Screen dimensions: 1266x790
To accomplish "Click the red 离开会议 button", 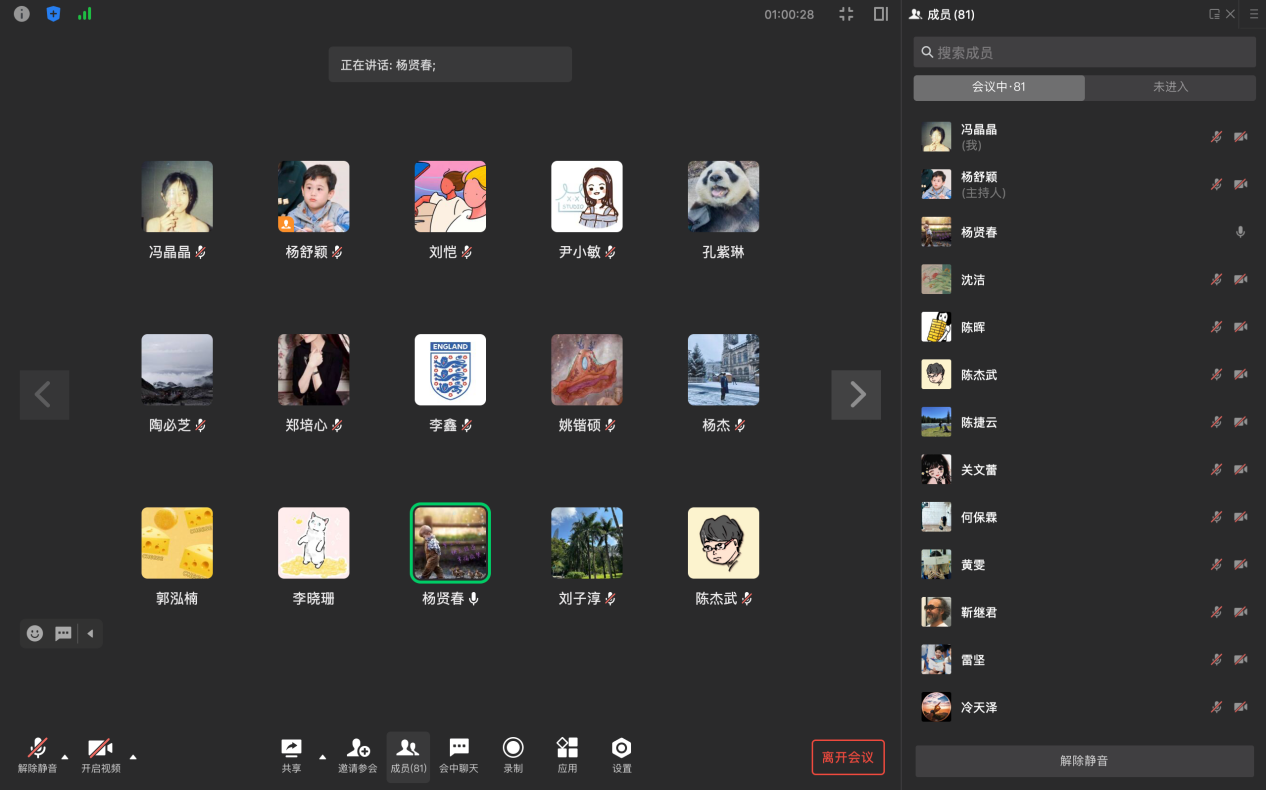I will (847, 757).
